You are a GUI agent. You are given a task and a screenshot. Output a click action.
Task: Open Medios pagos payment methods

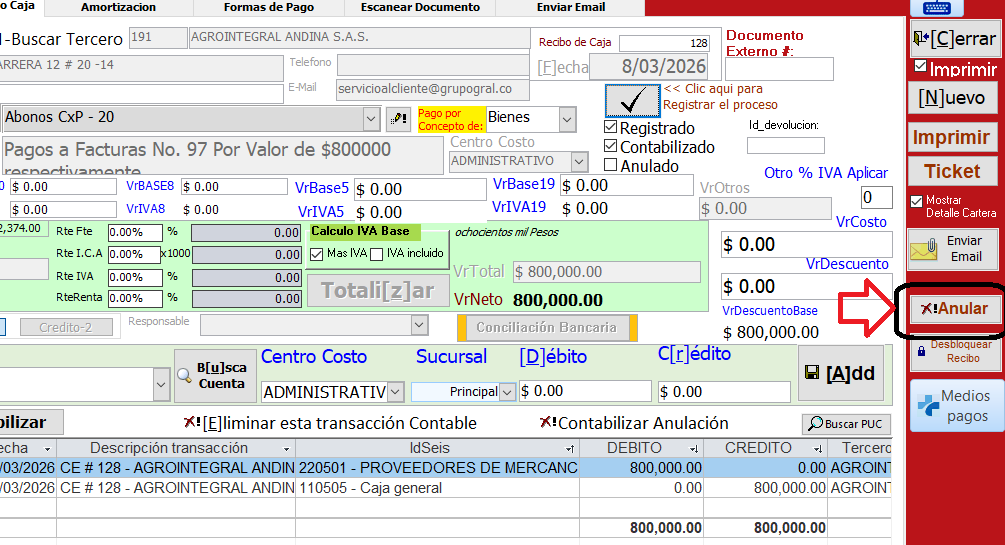point(954,405)
